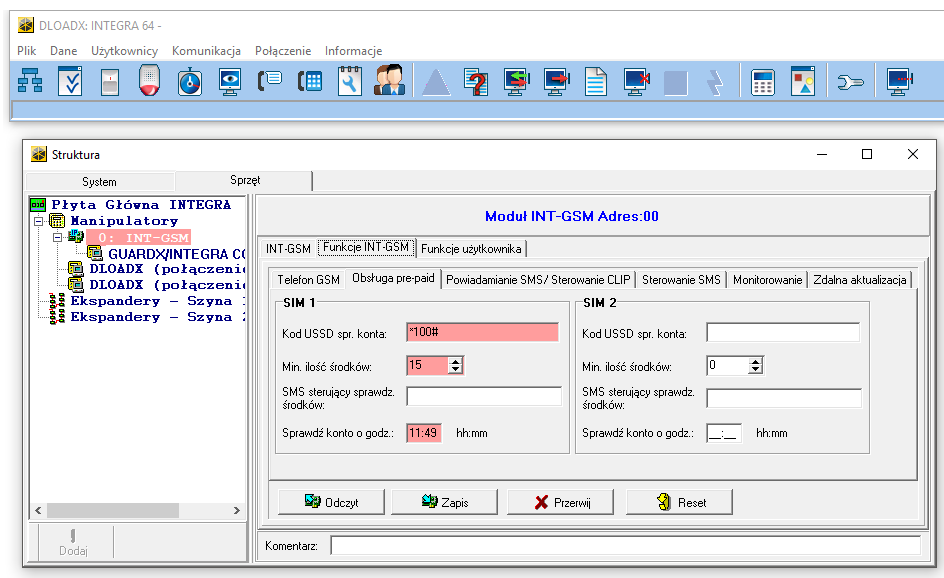The width and height of the screenshot is (944, 578).
Task: Increase SIM 1 Min. ilość środków value
Action: tap(456, 361)
